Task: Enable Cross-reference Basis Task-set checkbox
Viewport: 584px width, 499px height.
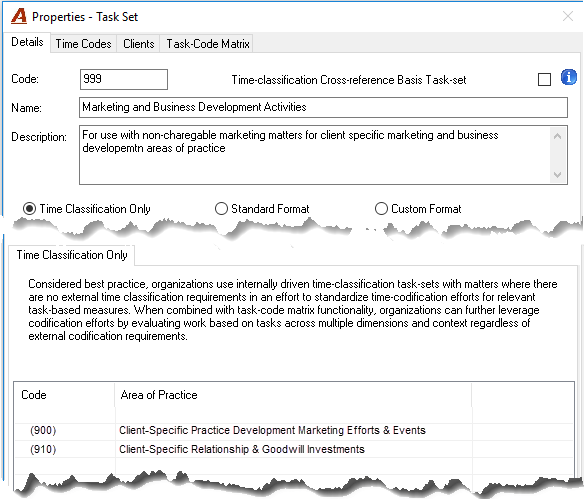Action: (x=544, y=79)
